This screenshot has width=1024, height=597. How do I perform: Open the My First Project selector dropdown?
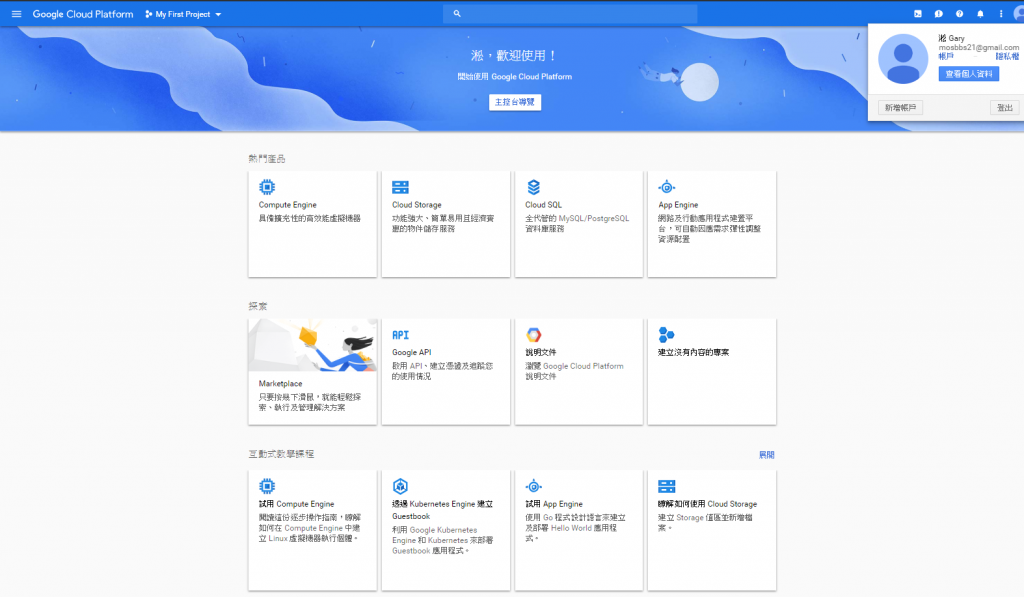184,14
